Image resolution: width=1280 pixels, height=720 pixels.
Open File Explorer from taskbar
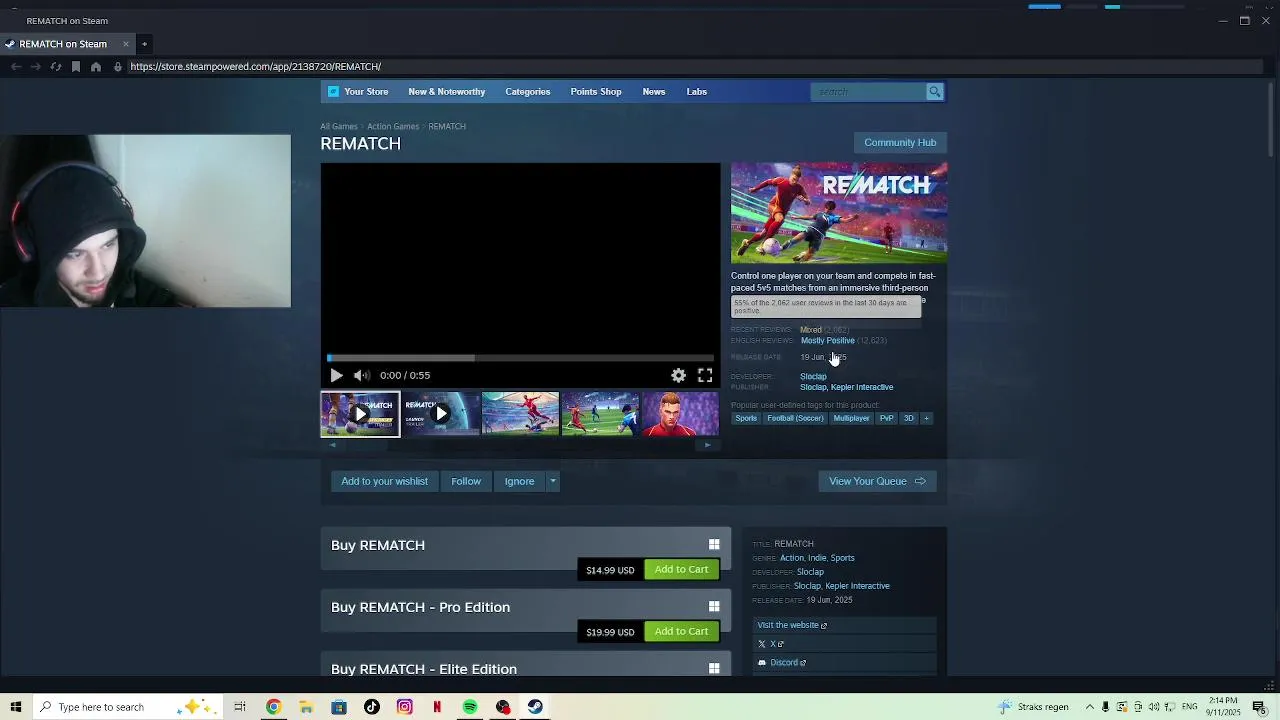coord(306,707)
